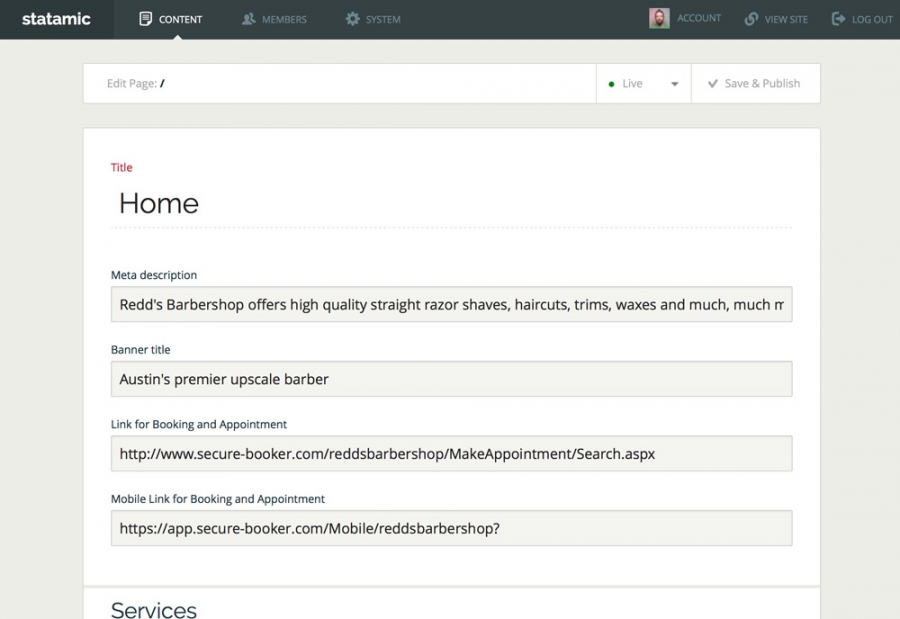Open View Site
This screenshot has height=619, width=900.
[776, 19]
